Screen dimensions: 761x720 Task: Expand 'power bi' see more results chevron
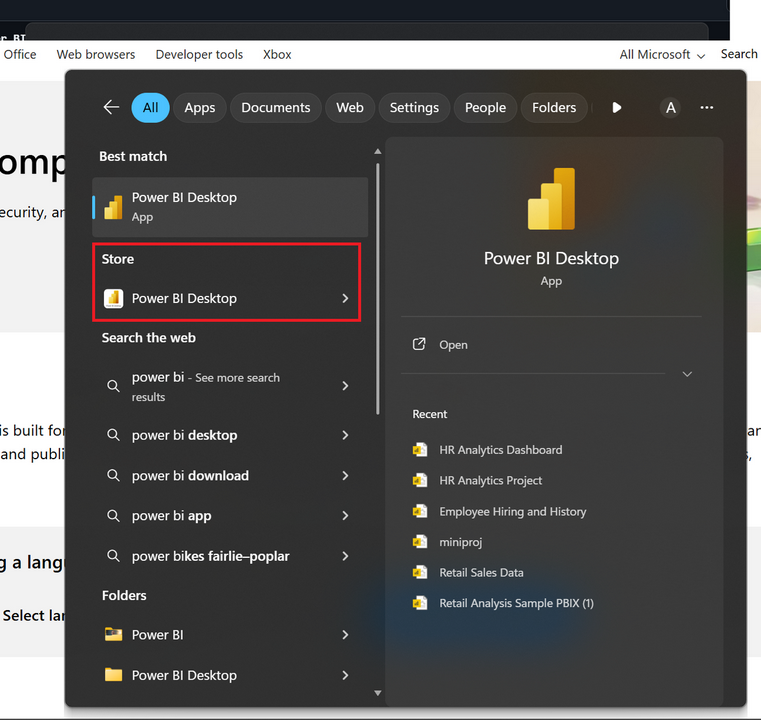[x=345, y=386]
